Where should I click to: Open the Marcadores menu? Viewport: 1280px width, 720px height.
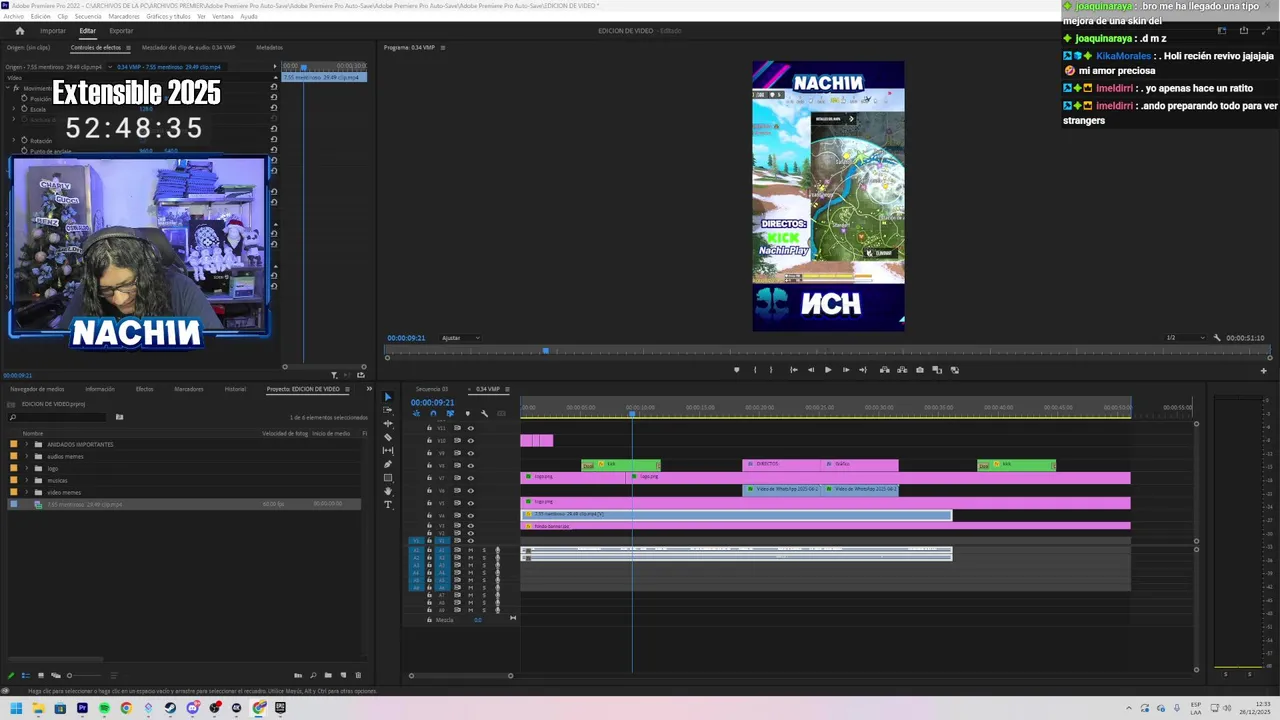coord(124,17)
